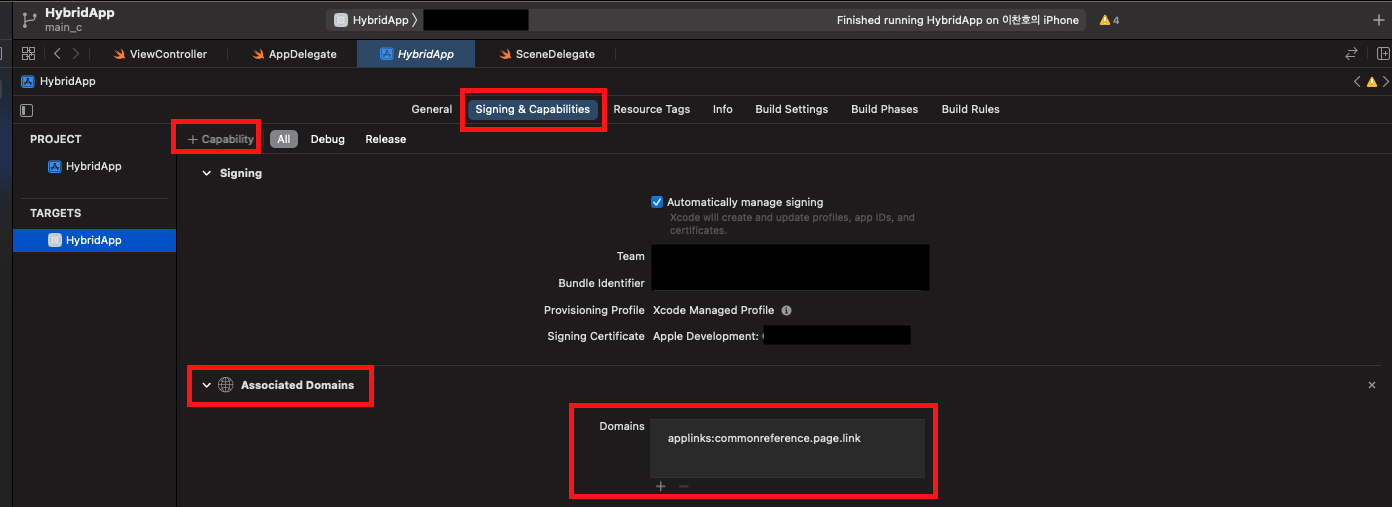Image resolution: width=1392 pixels, height=507 pixels.
Task: Switch to the Resource Tags tab
Action: (x=652, y=109)
